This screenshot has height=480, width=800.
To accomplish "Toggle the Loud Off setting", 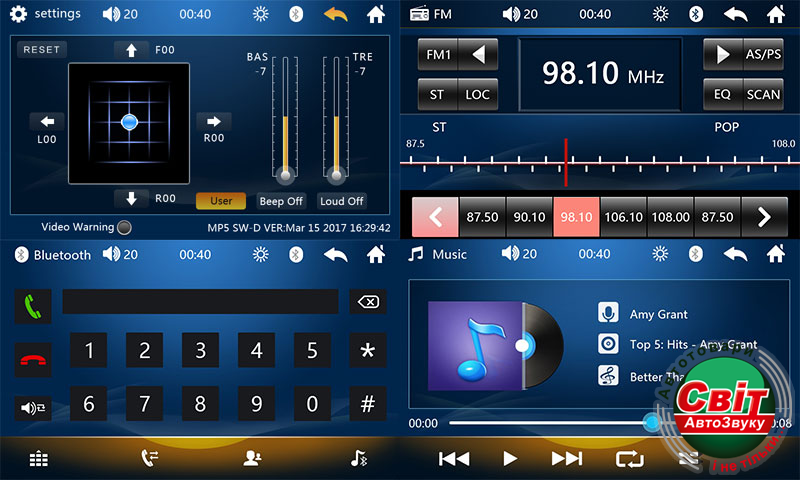I will click(341, 201).
